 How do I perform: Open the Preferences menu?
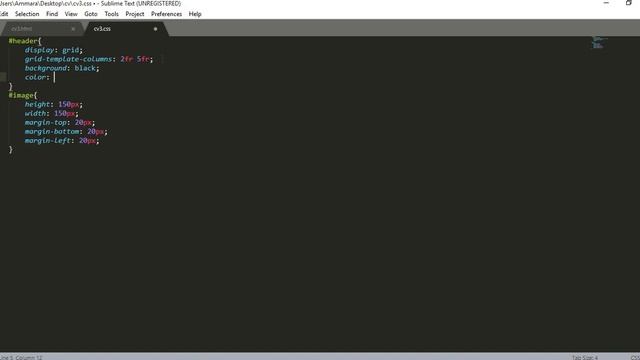tap(167, 14)
